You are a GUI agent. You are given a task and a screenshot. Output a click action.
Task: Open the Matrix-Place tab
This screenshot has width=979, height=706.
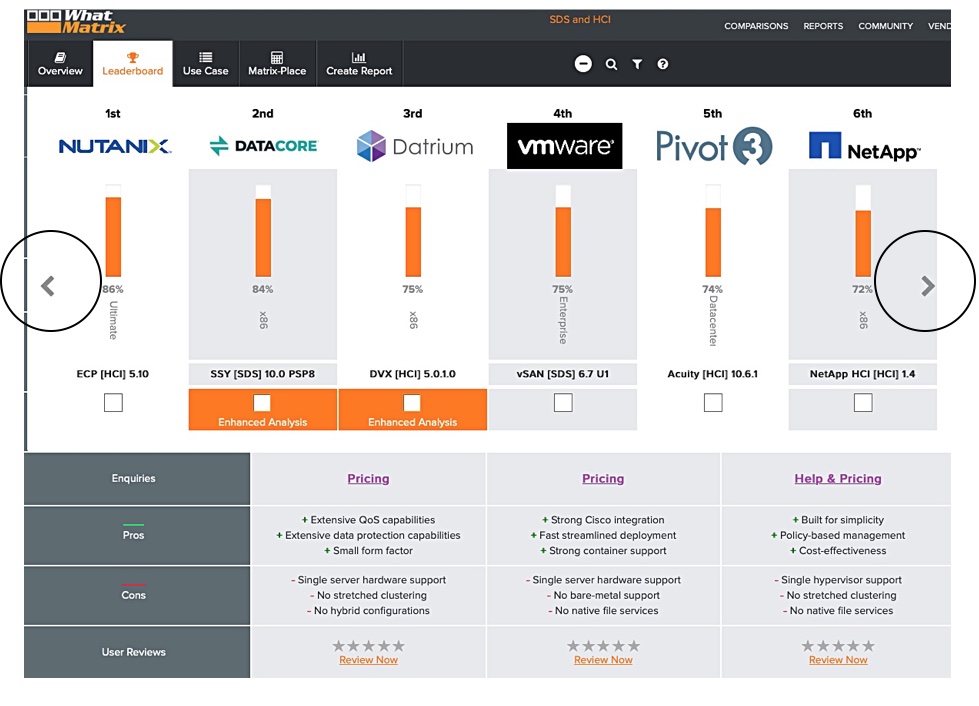click(277, 64)
